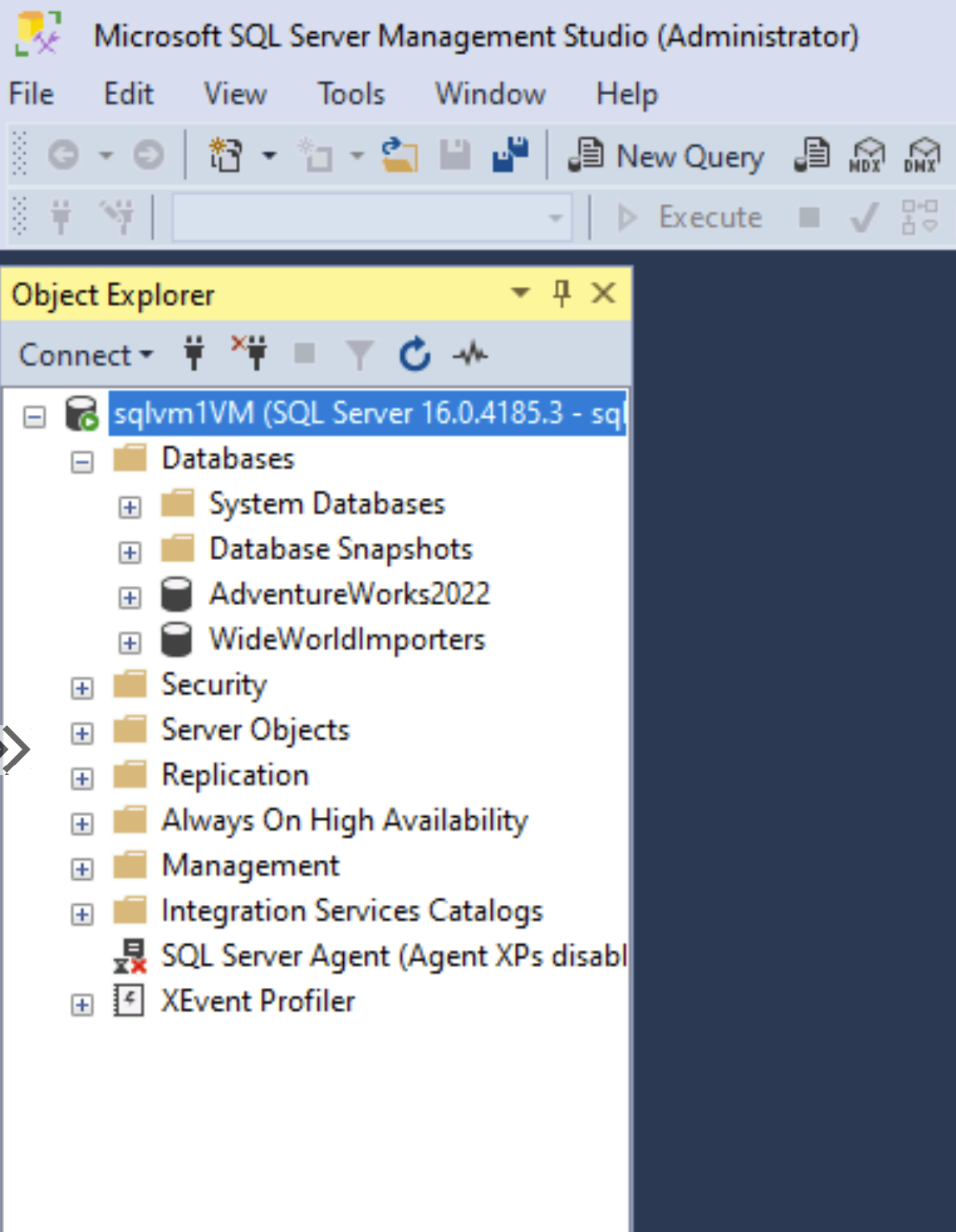Open Activity Monitor icon in Object Explorer
Screen dimensions: 956x1232
point(470,355)
